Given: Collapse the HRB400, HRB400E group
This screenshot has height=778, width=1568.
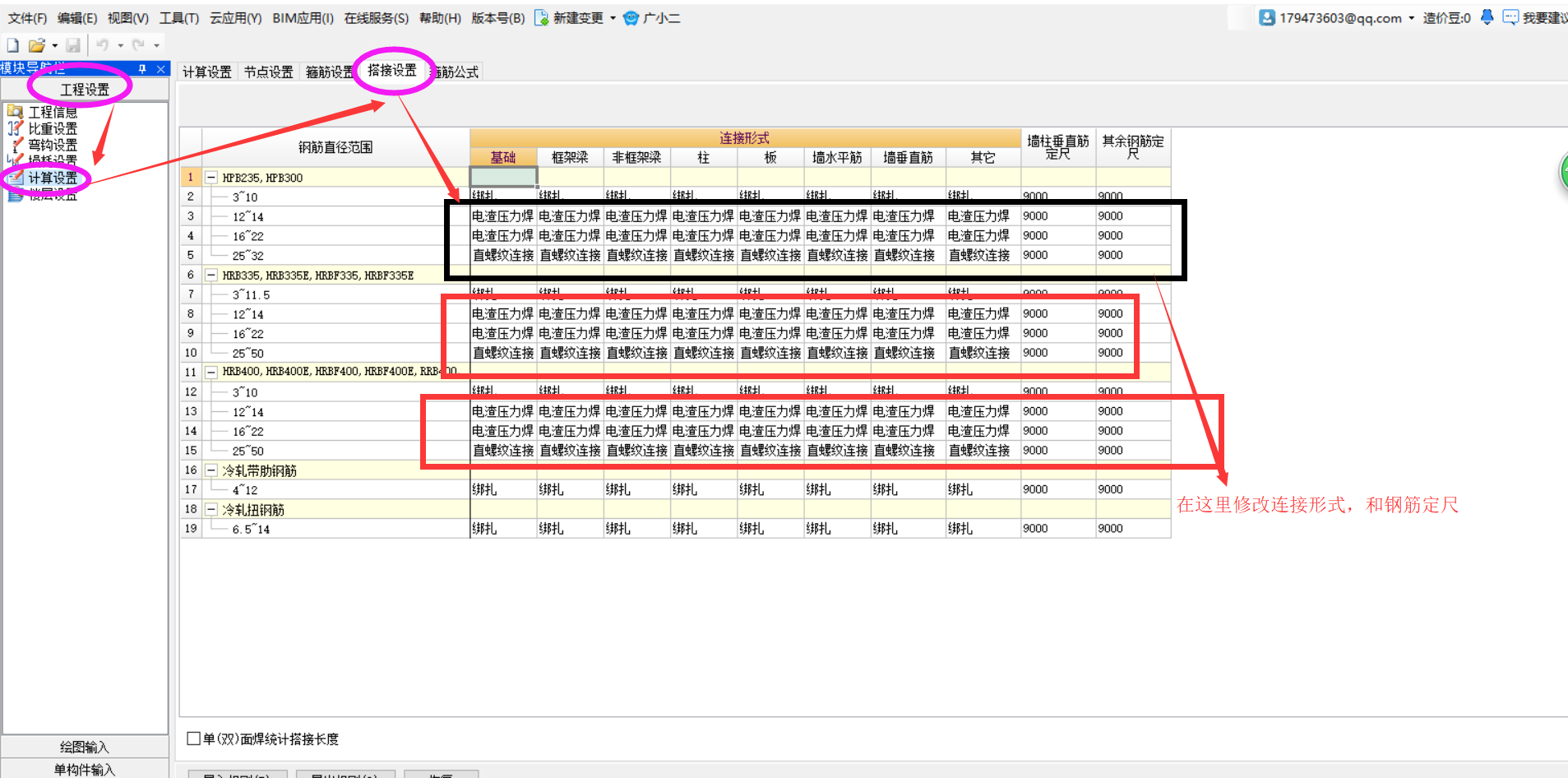Looking at the screenshot, I should click(211, 372).
